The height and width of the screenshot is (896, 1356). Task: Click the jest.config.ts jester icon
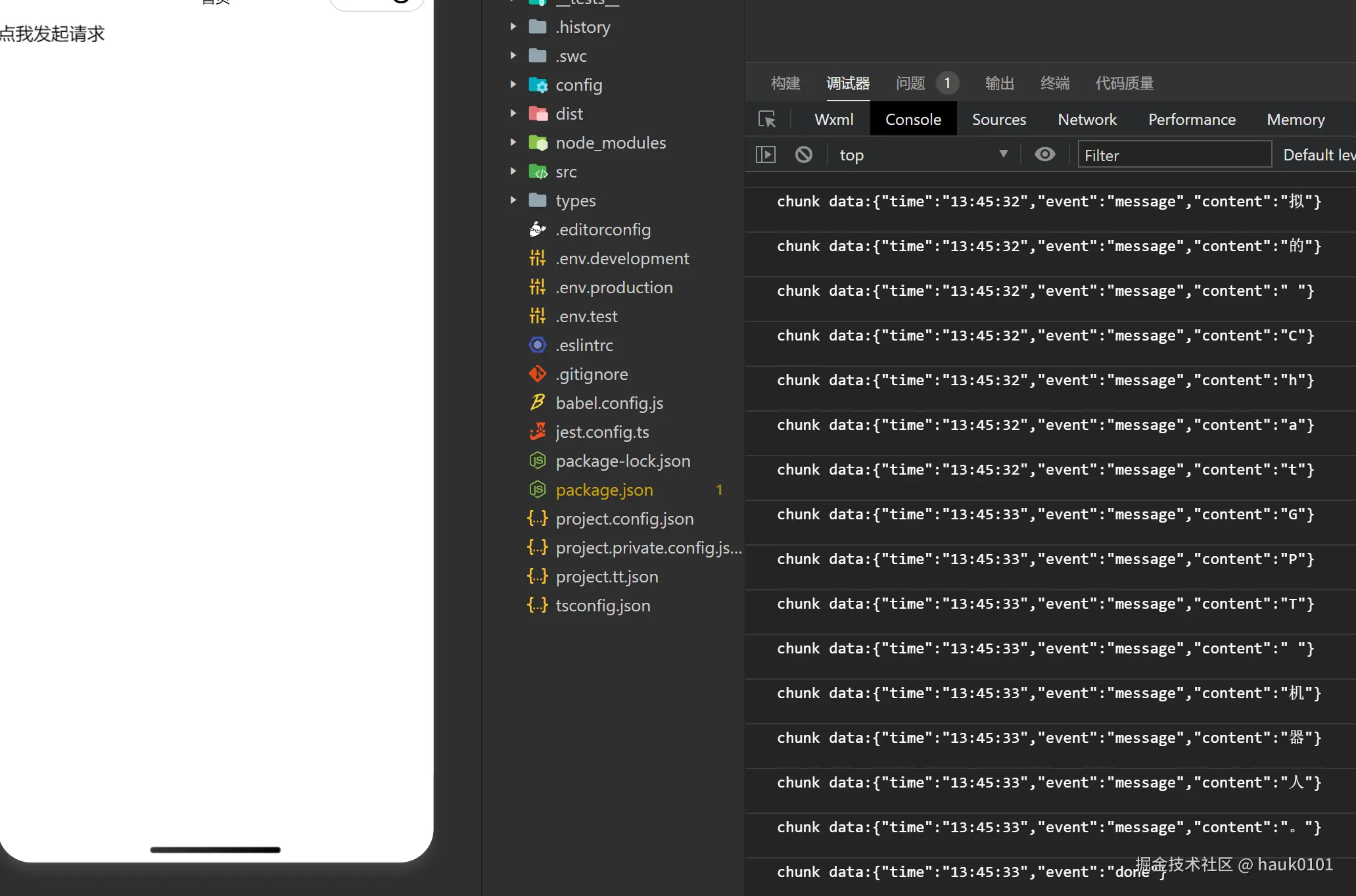point(538,431)
